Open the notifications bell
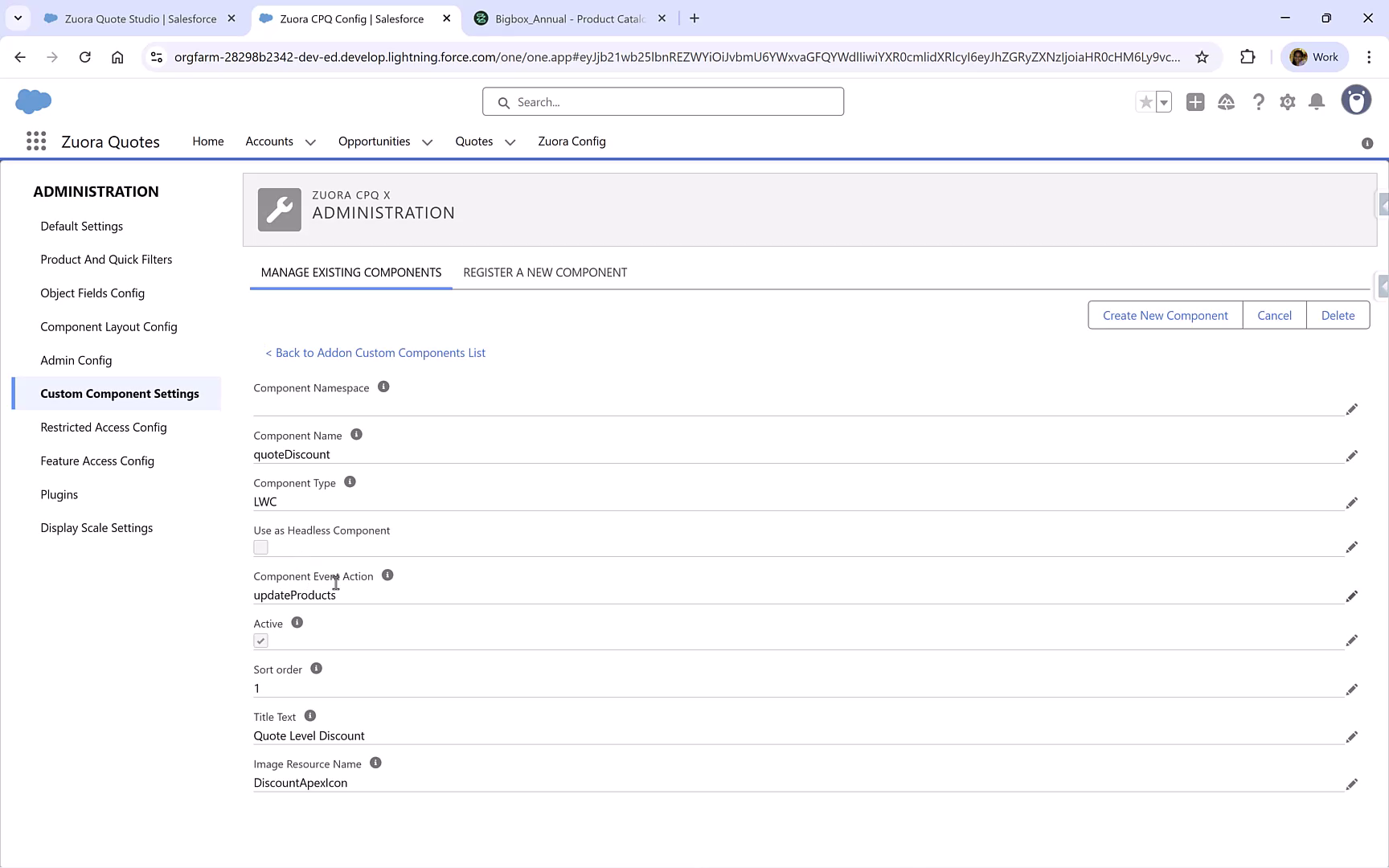1389x868 pixels. coord(1317,102)
